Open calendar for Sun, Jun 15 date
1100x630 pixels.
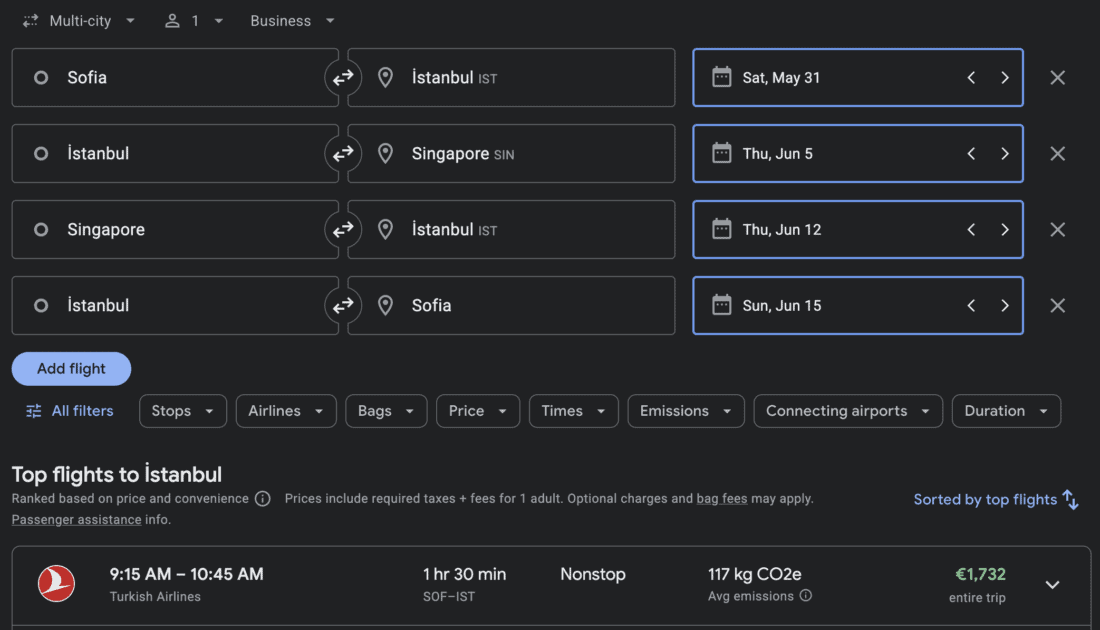pyautogui.click(x=780, y=306)
